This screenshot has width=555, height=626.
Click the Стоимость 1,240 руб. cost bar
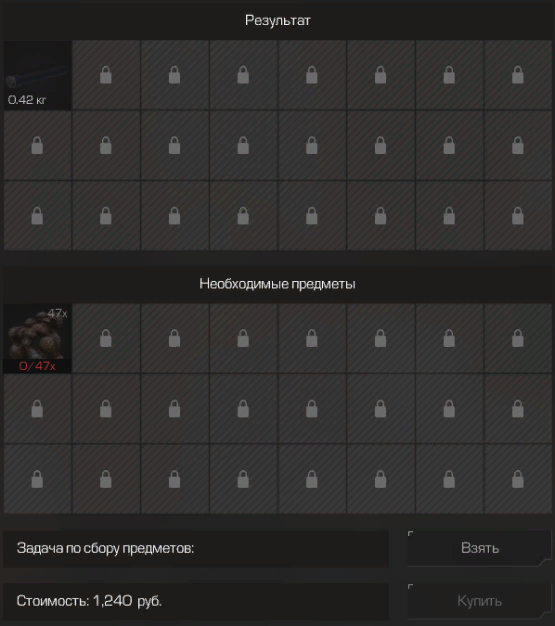coord(196,601)
